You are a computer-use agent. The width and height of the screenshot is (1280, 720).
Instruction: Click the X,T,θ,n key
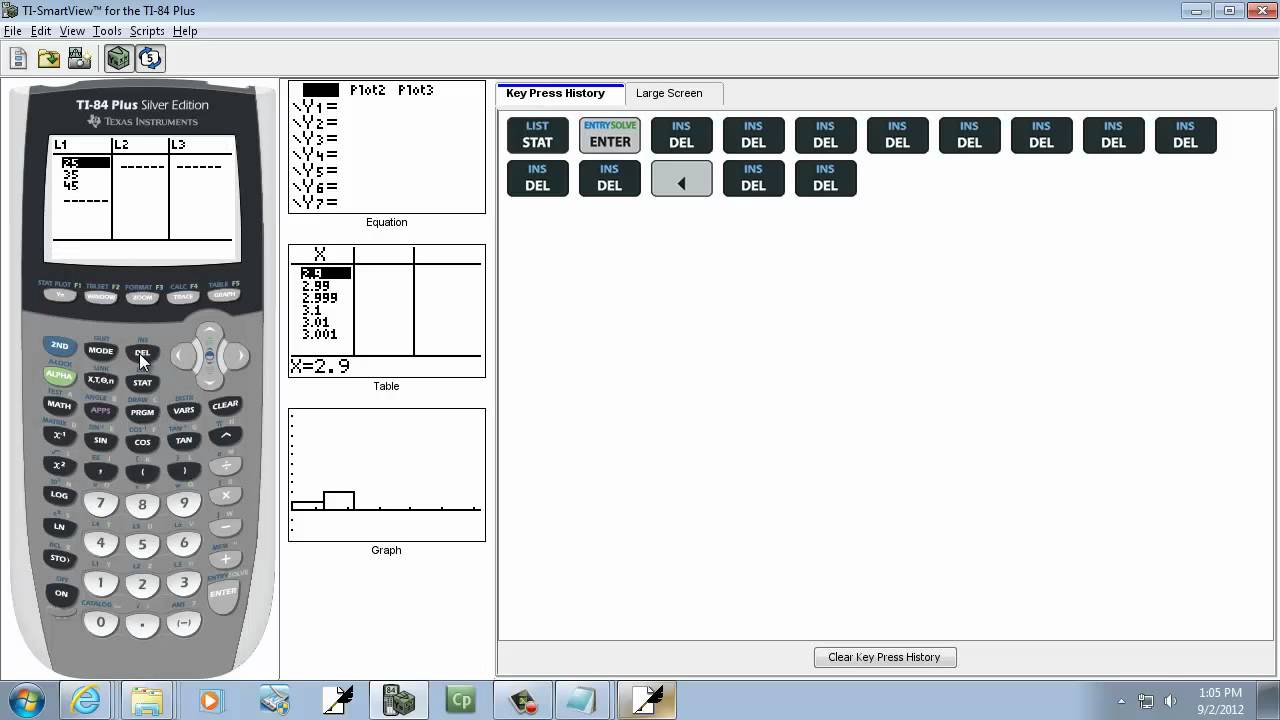[100, 380]
